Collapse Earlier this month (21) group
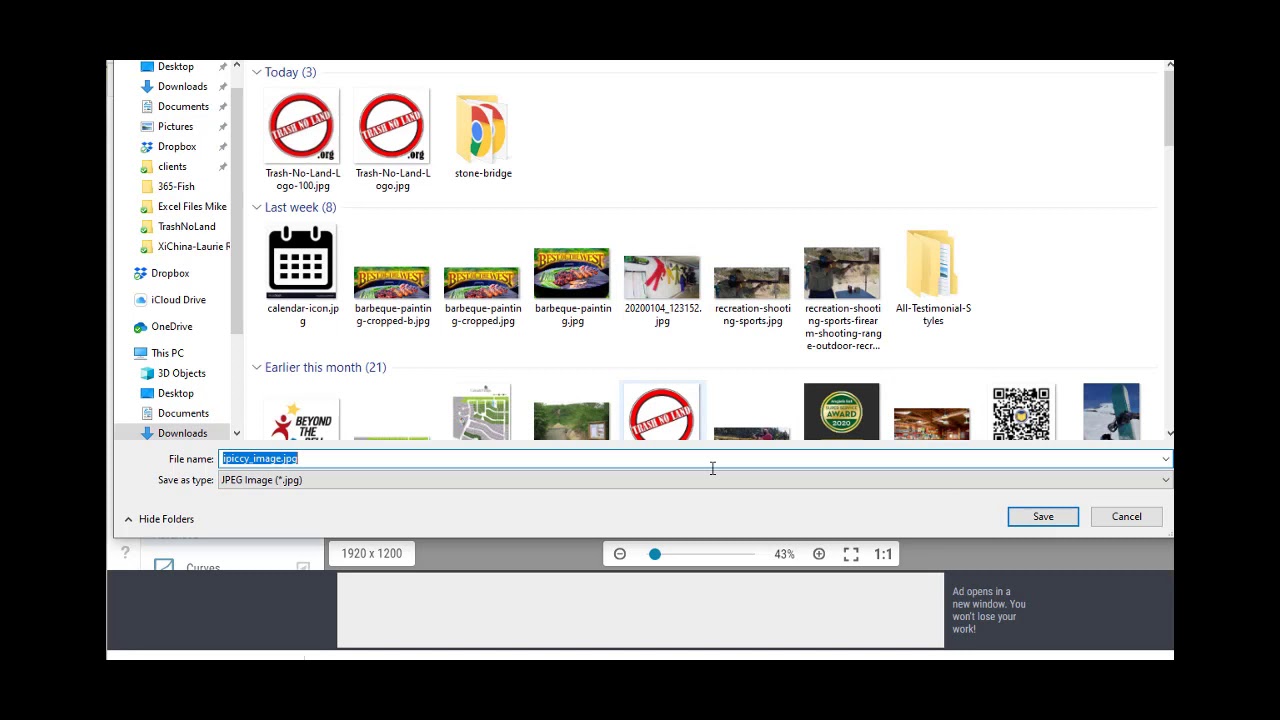1280x720 pixels. click(257, 367)
